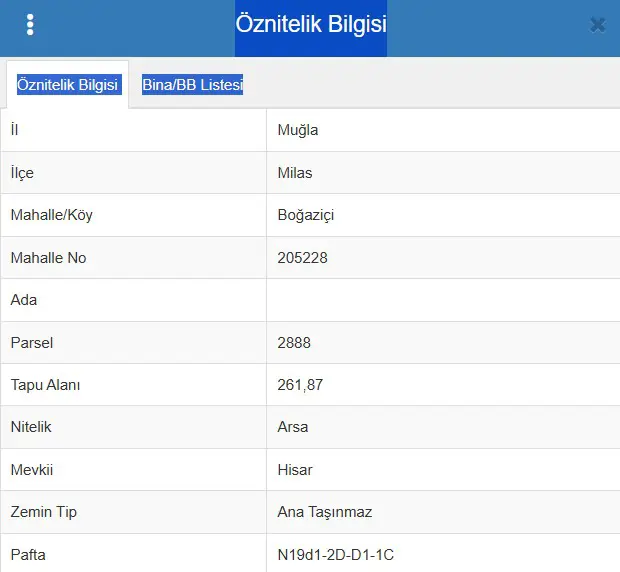Click the Öznitelik Bilgisi header title

point(311,24)
